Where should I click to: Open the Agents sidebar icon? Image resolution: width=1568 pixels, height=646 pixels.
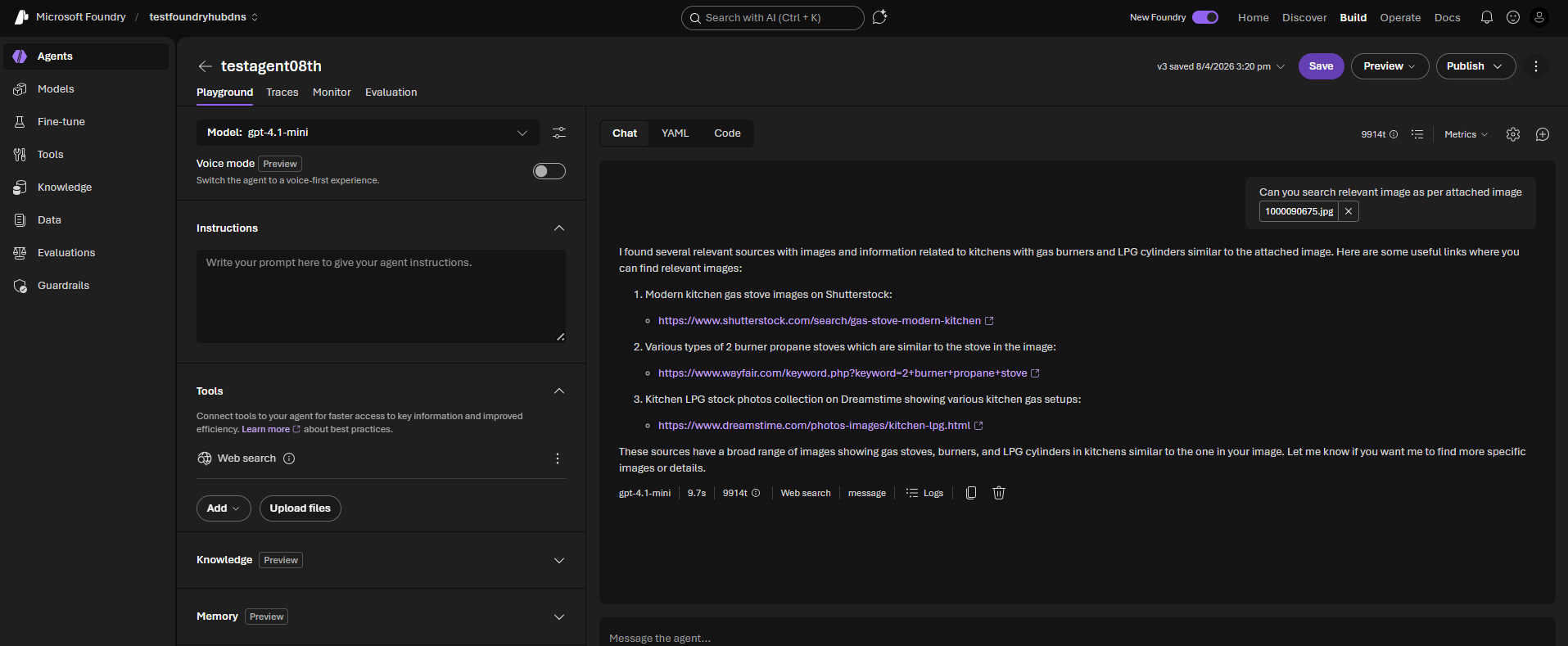coord(20,56)
